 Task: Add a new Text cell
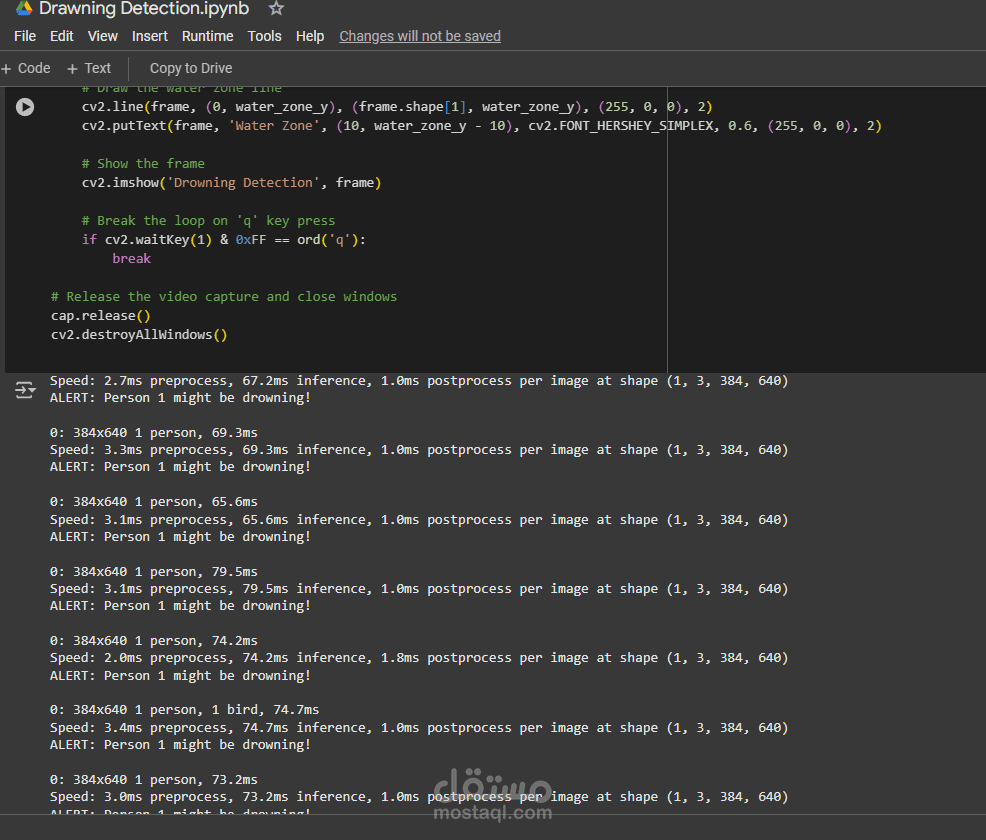point(89,69)
